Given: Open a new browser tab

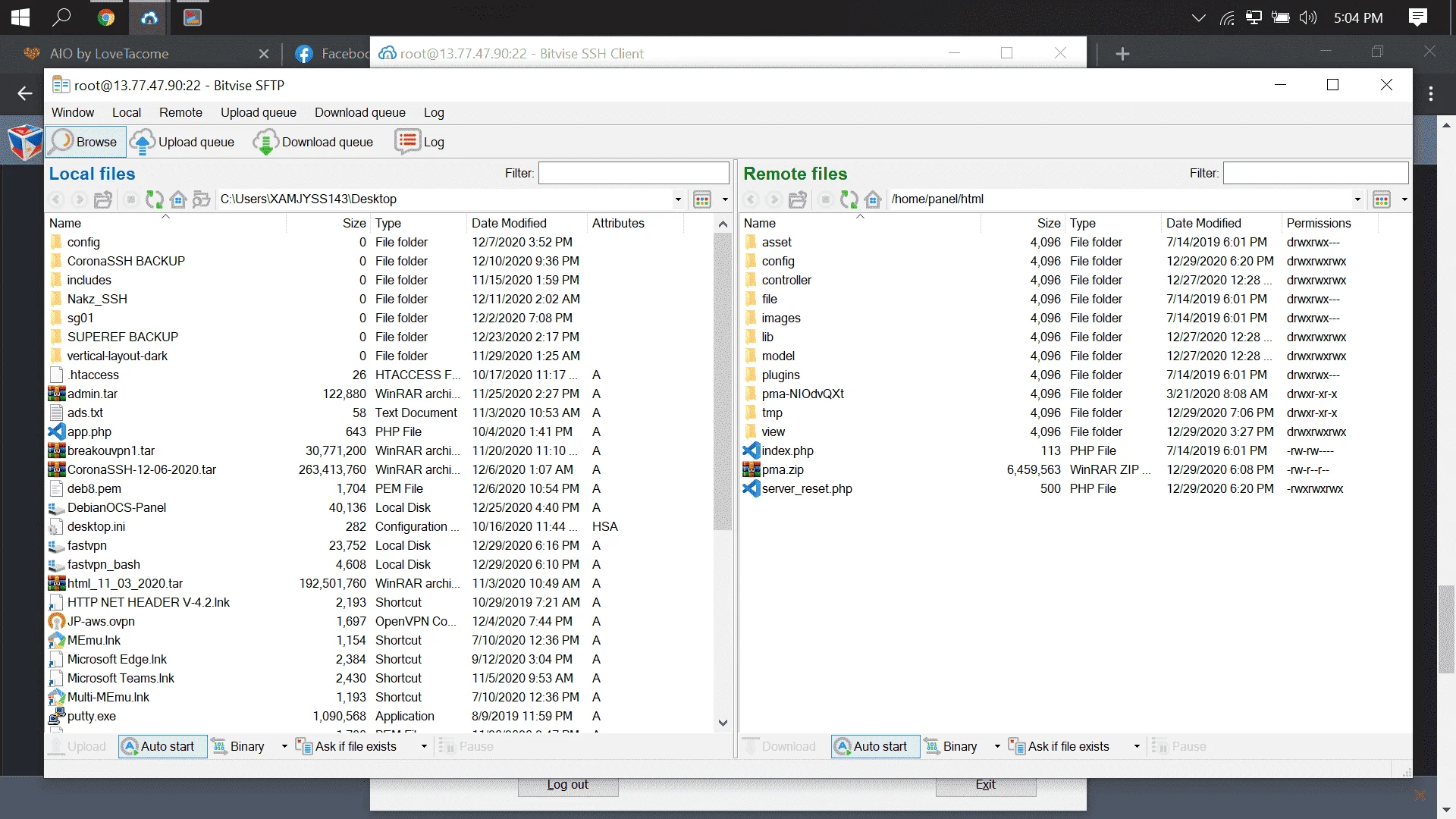Looking at the screenshot, I should coord(1123,53).
